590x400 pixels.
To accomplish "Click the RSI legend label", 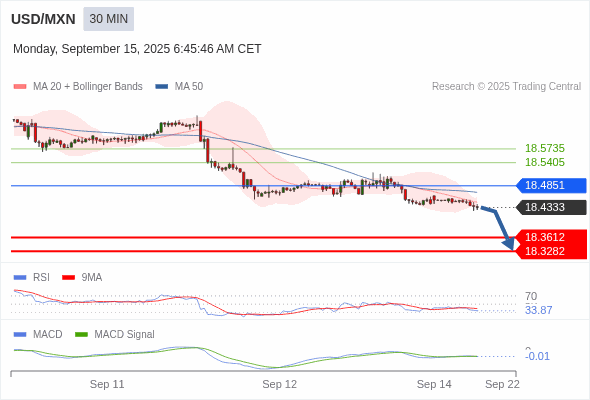I will [41, 278].
